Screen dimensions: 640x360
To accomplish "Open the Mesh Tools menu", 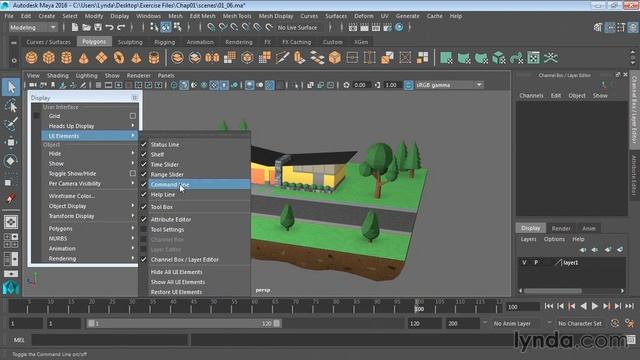I will [x=237, y=16].
